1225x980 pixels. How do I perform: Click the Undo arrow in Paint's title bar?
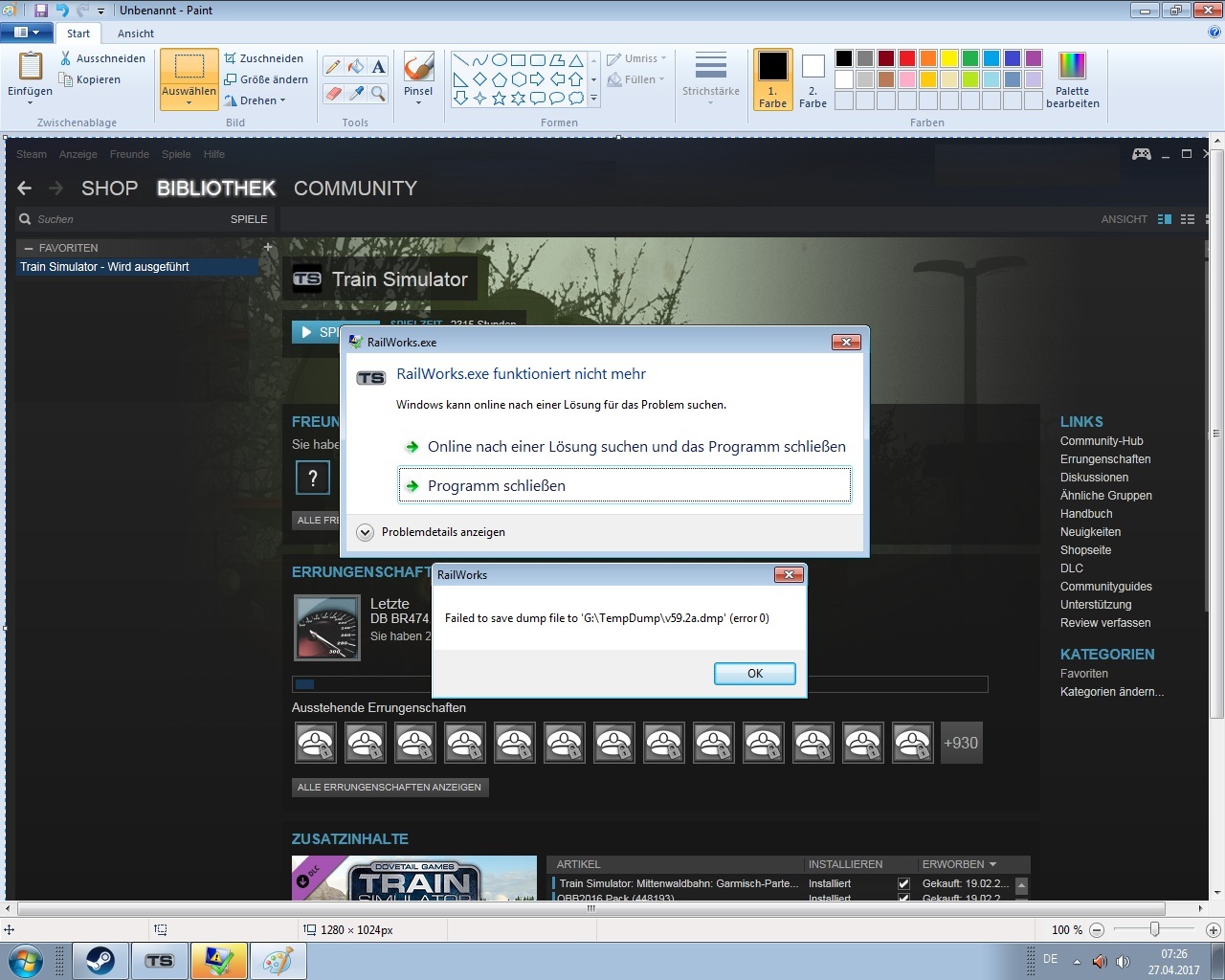coord(62,11)
